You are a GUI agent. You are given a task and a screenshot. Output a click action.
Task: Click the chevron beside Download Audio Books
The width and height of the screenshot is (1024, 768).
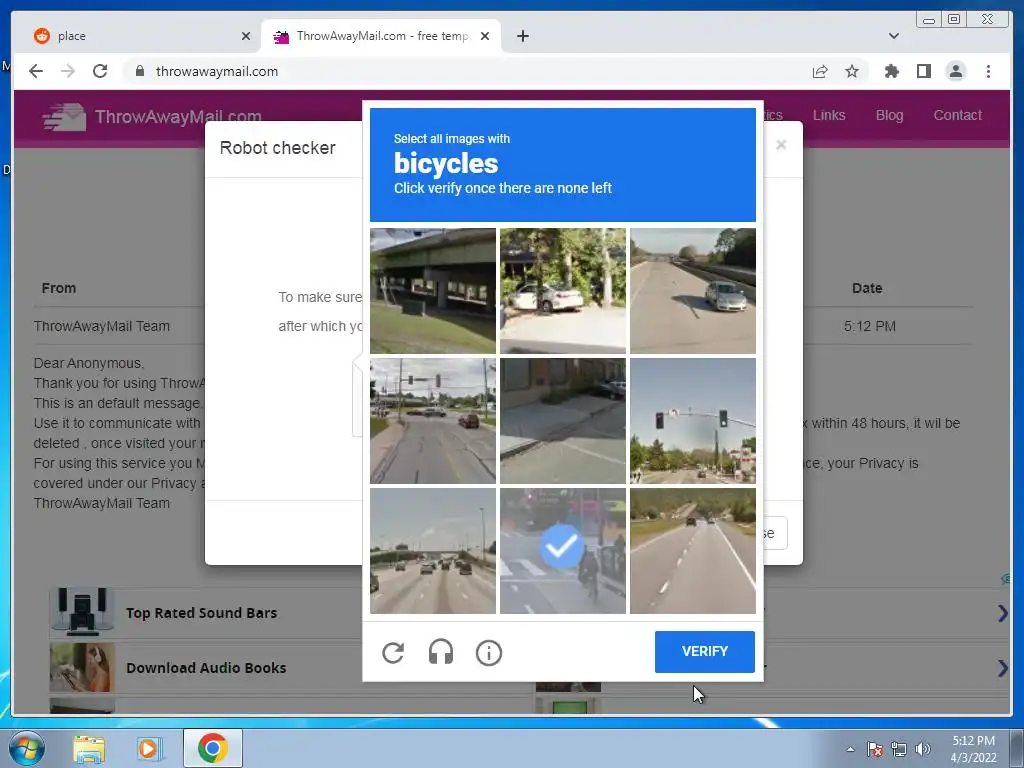click(1002, 667)
